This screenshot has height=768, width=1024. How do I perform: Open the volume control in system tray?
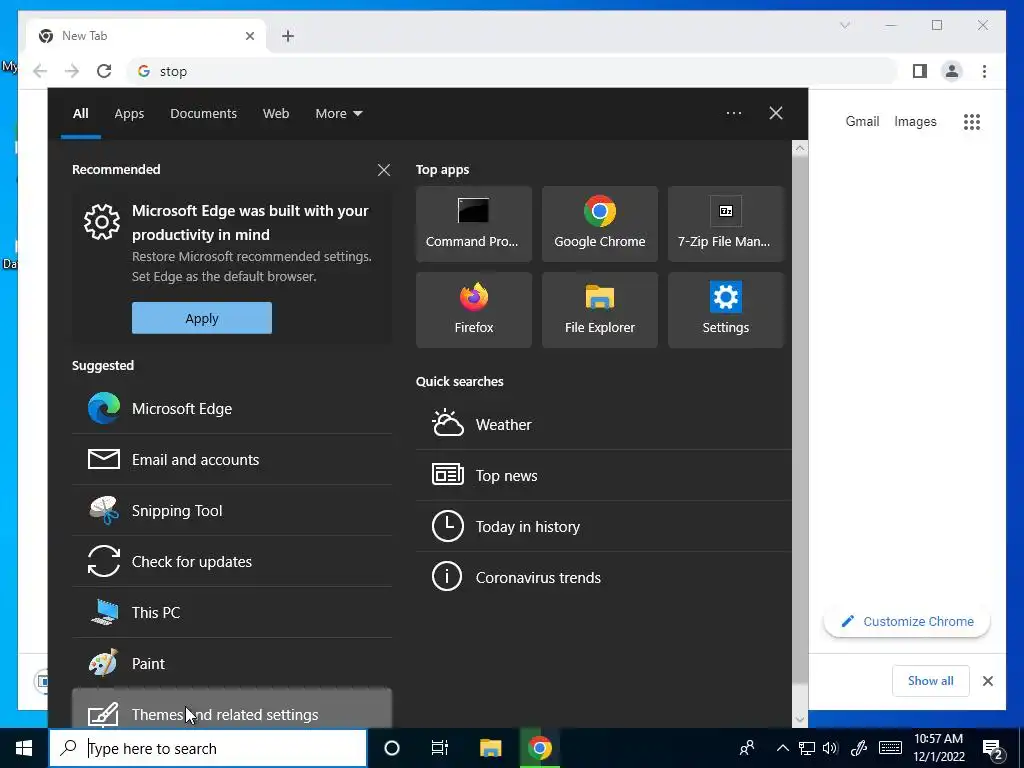(831, 748)
